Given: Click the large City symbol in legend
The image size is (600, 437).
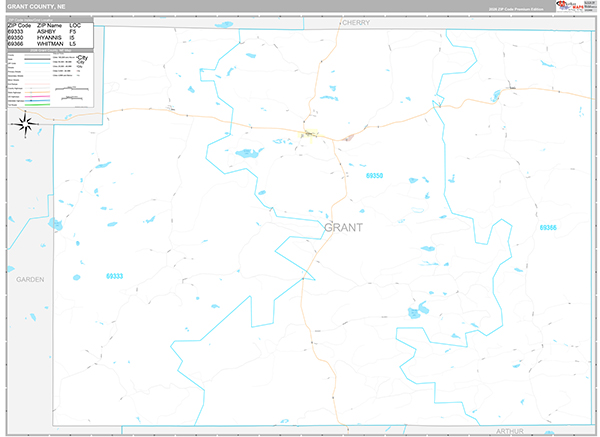Looking at the screenshot, I should tap(82, 59).
